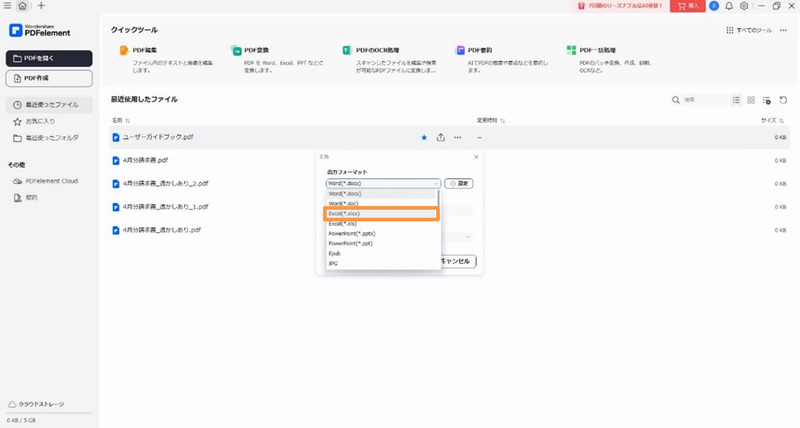
Task: Expand the lower dropdown in dialog
Action: click(467, 237)
